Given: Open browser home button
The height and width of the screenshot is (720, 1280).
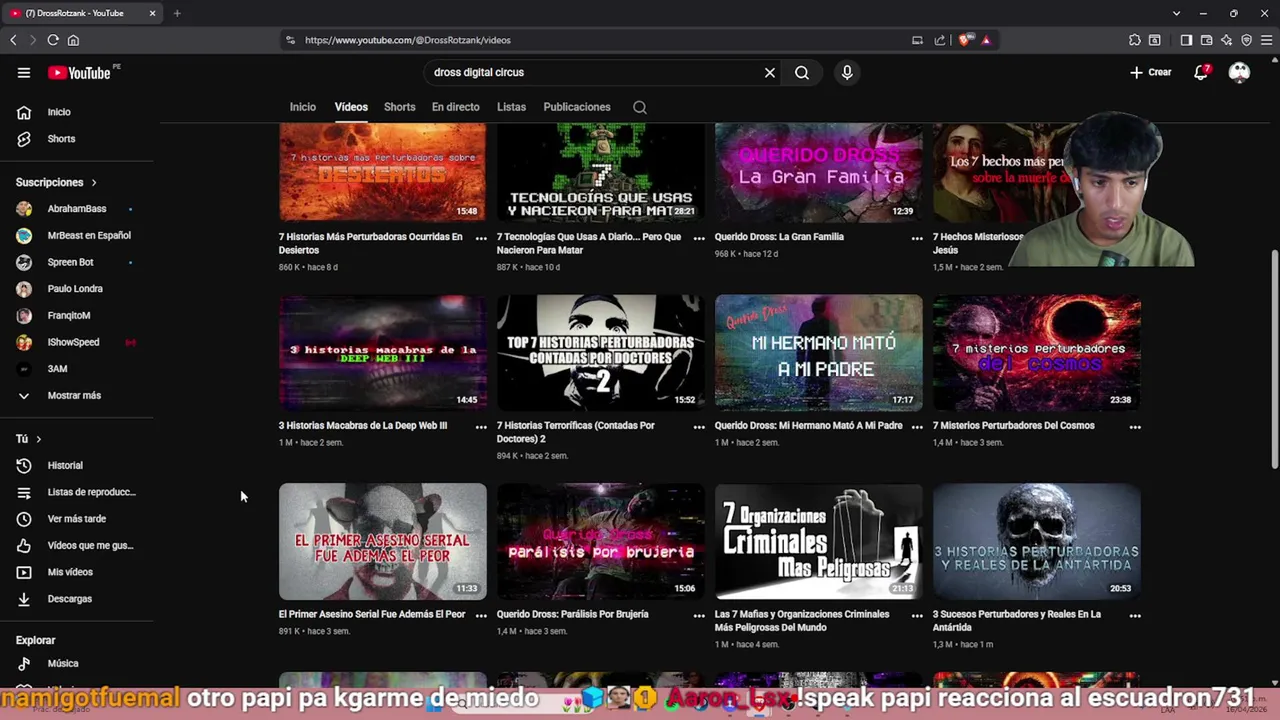Looking at the screenshot, I should point(73,40).
